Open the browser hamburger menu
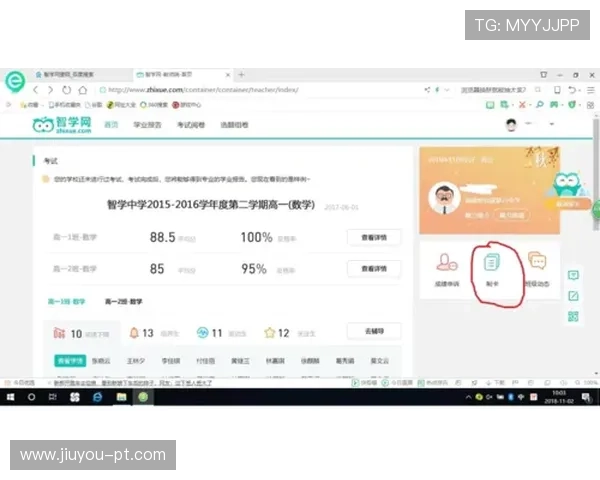 coord(591,90)
